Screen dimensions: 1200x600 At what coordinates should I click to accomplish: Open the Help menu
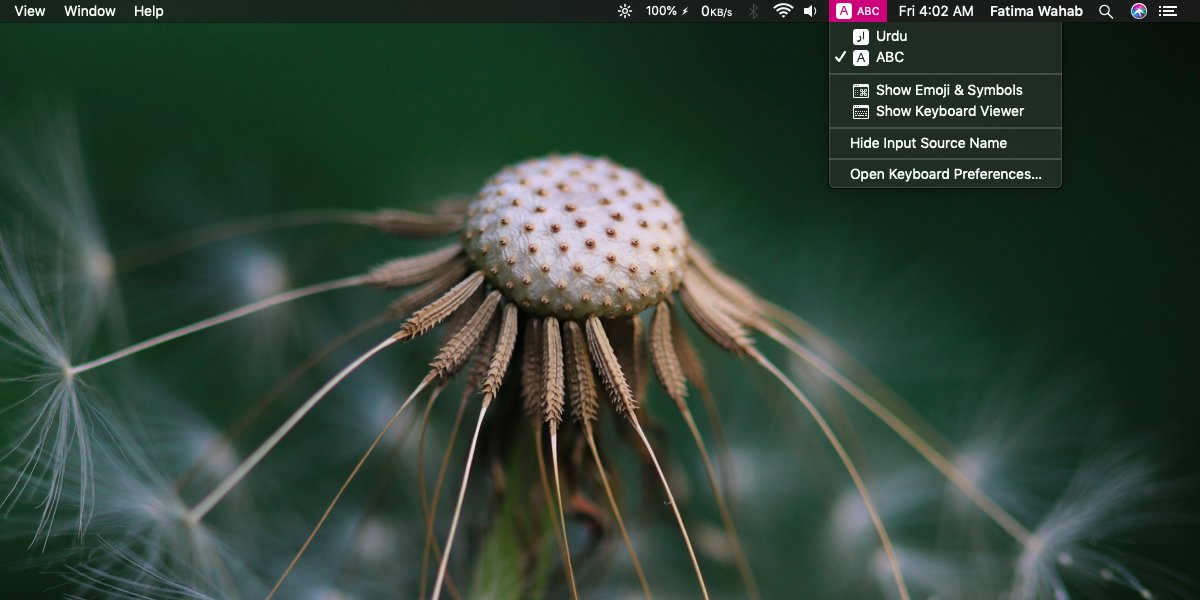coord(148,11)
